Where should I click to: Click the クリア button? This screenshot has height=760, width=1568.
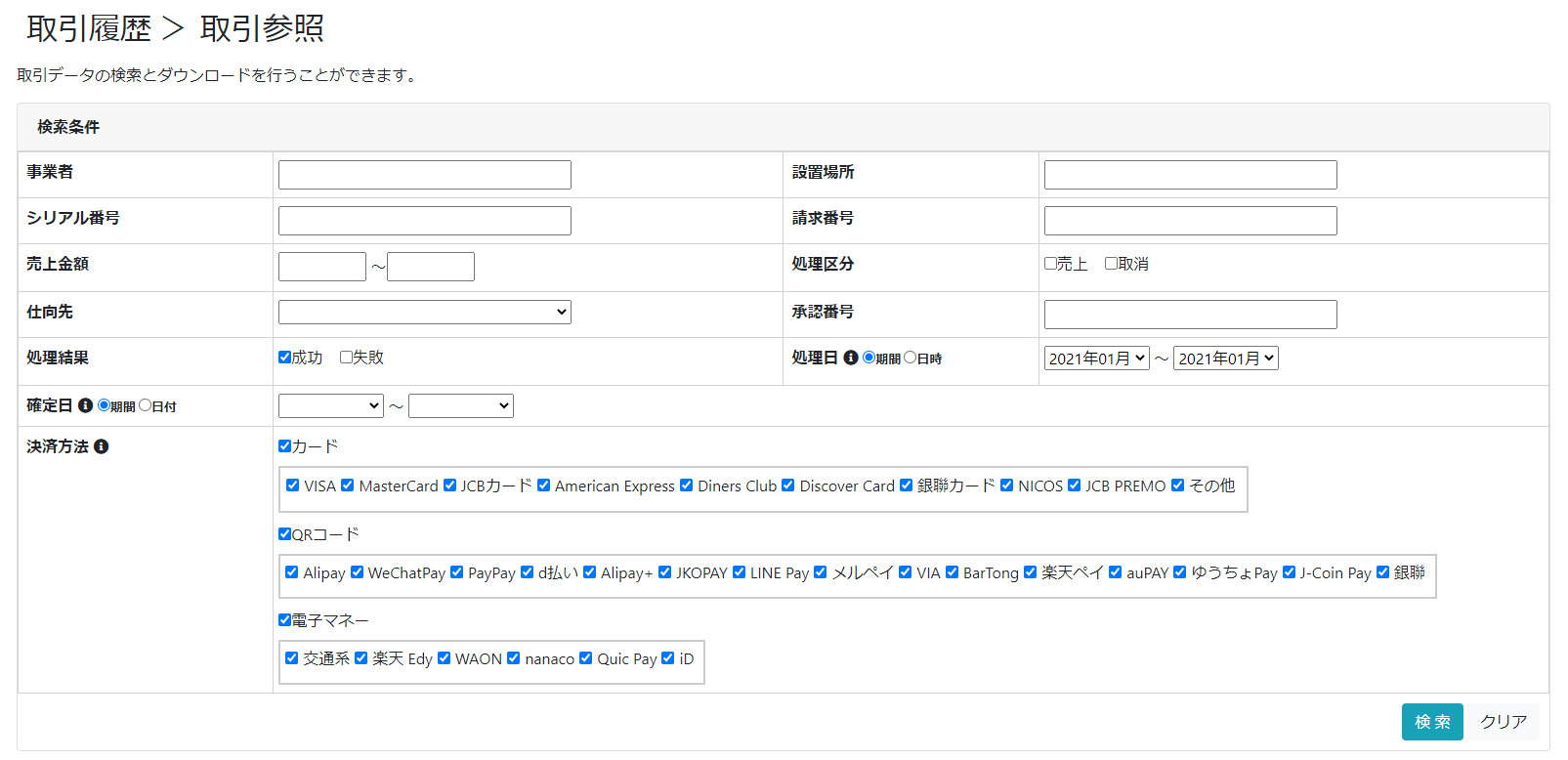(1503, 722)
